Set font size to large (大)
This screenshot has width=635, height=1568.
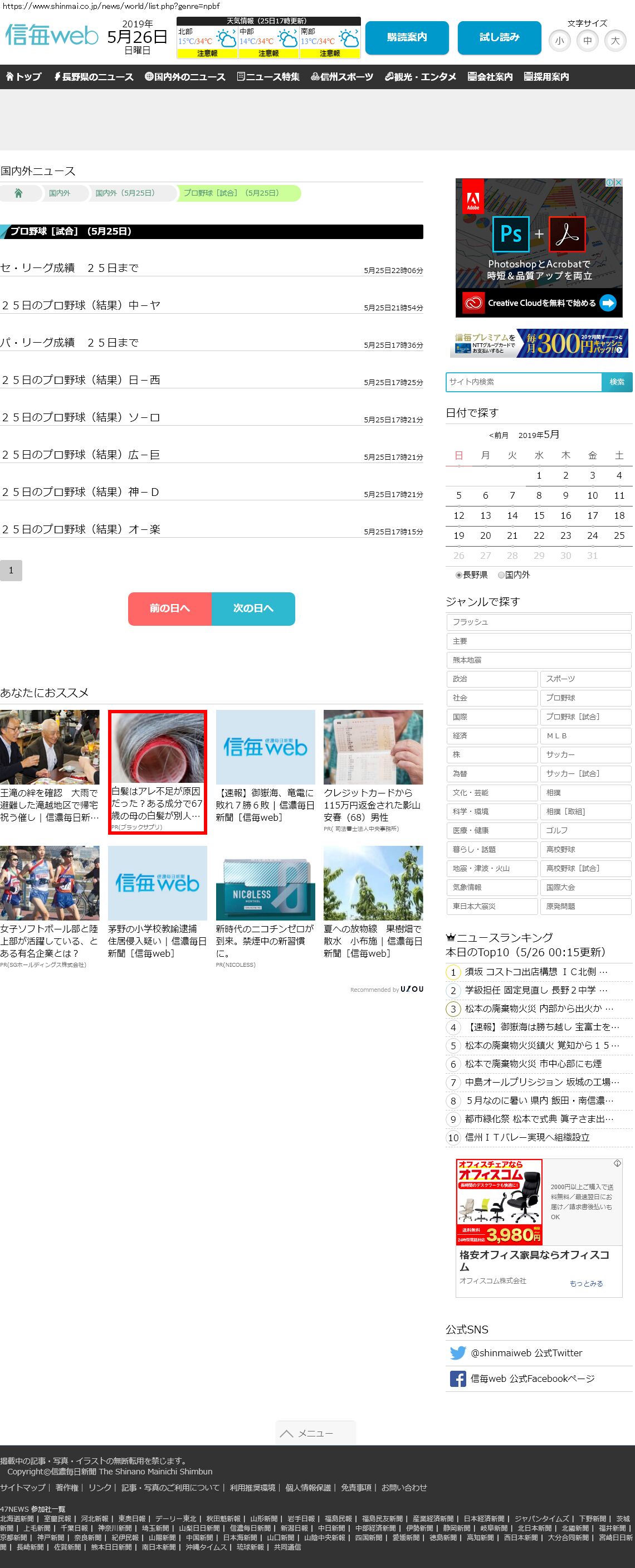click(x=615, y=41)
